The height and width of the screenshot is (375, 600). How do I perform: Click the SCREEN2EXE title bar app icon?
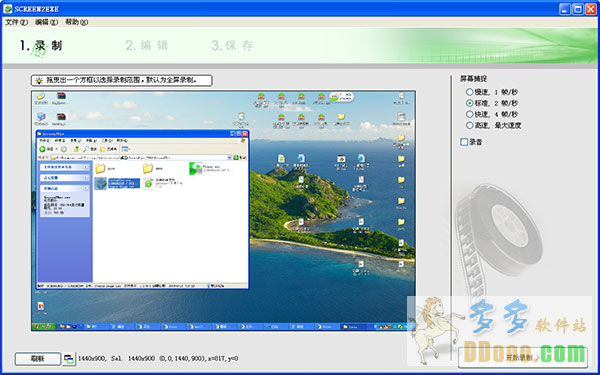8,8
